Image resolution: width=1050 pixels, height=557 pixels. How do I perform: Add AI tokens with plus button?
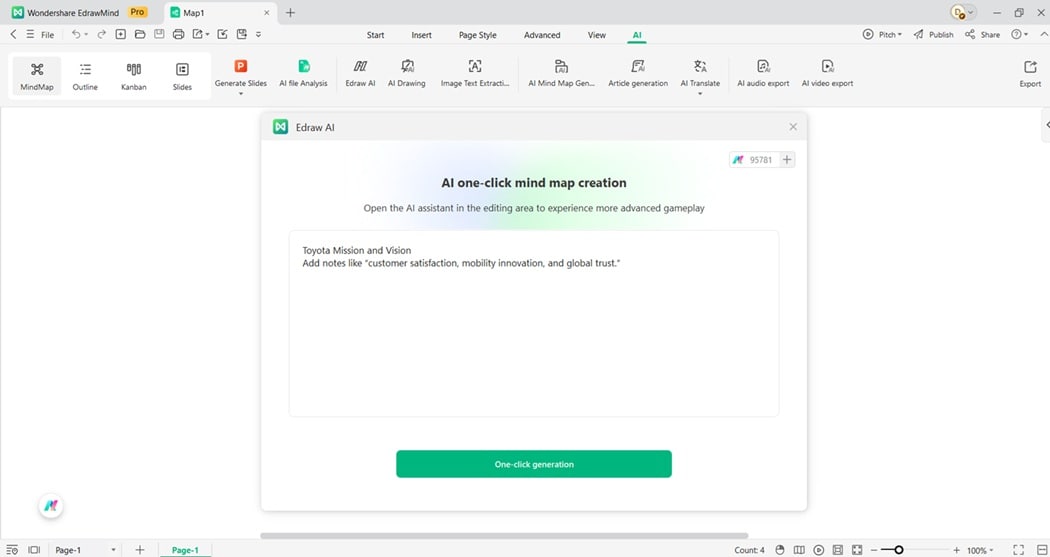787,159
